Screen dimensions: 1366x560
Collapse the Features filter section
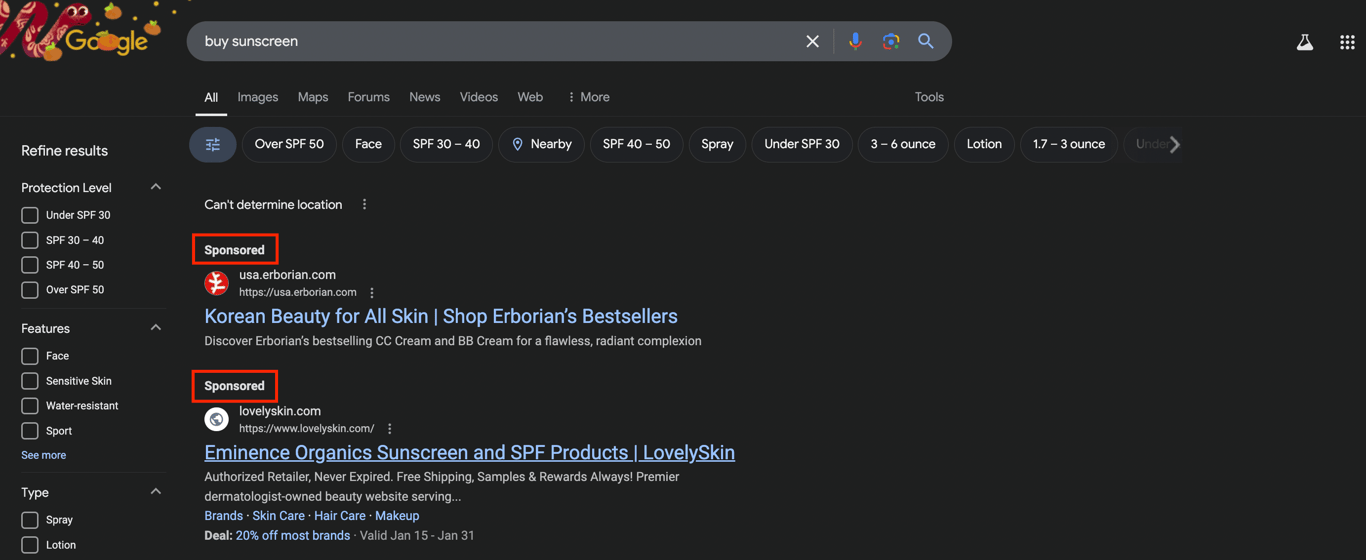tap(156, 328)
